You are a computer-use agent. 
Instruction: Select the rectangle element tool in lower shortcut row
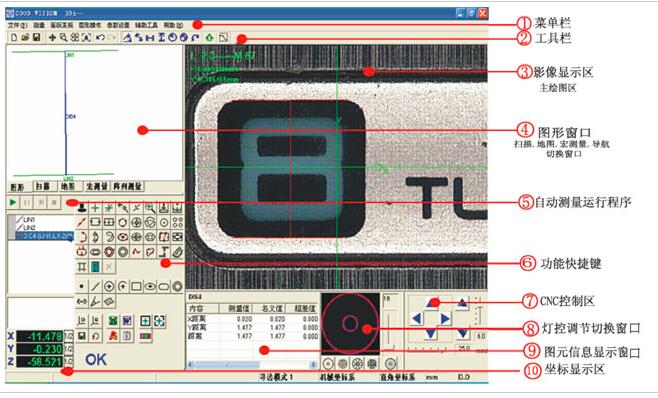[136, 287]
